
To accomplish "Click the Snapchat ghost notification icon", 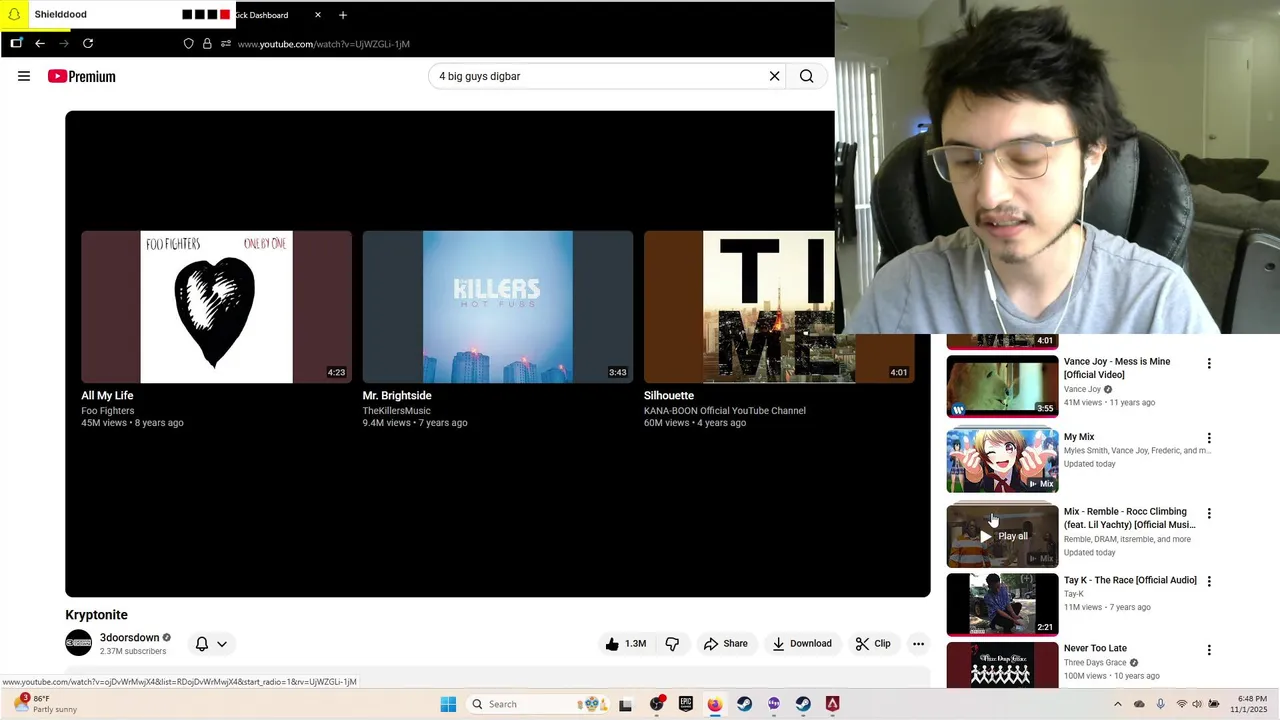I will [14, 14].
